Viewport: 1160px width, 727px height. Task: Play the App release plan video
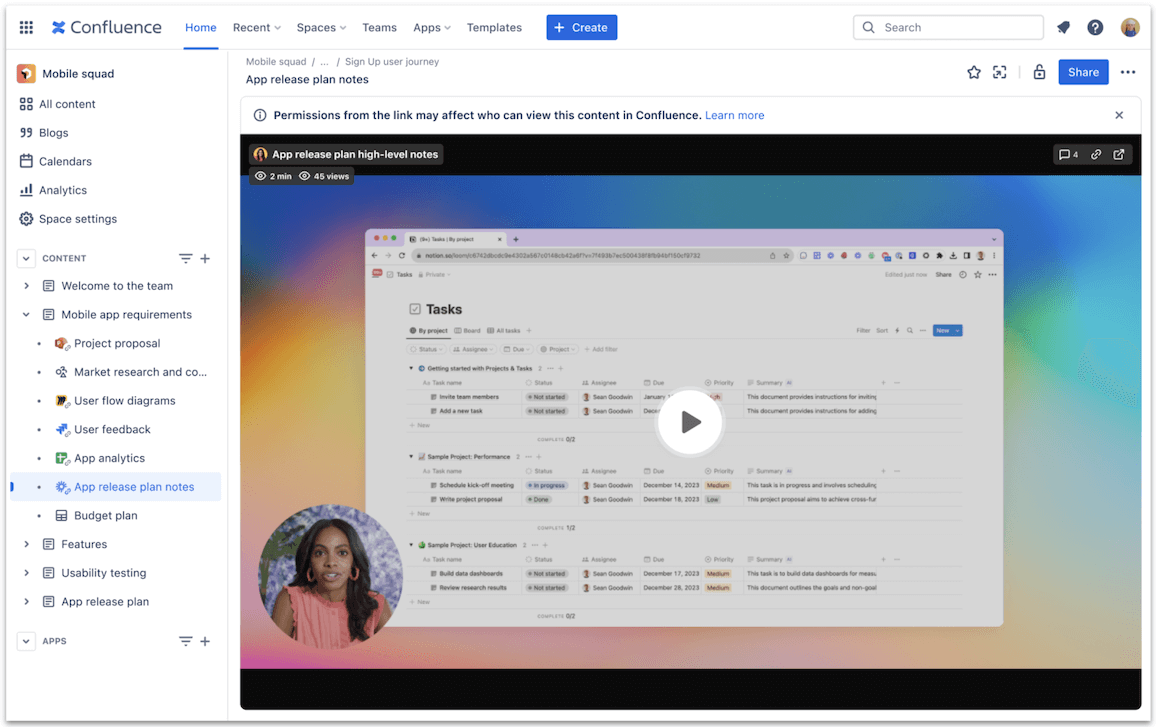[x=690, y=421]
